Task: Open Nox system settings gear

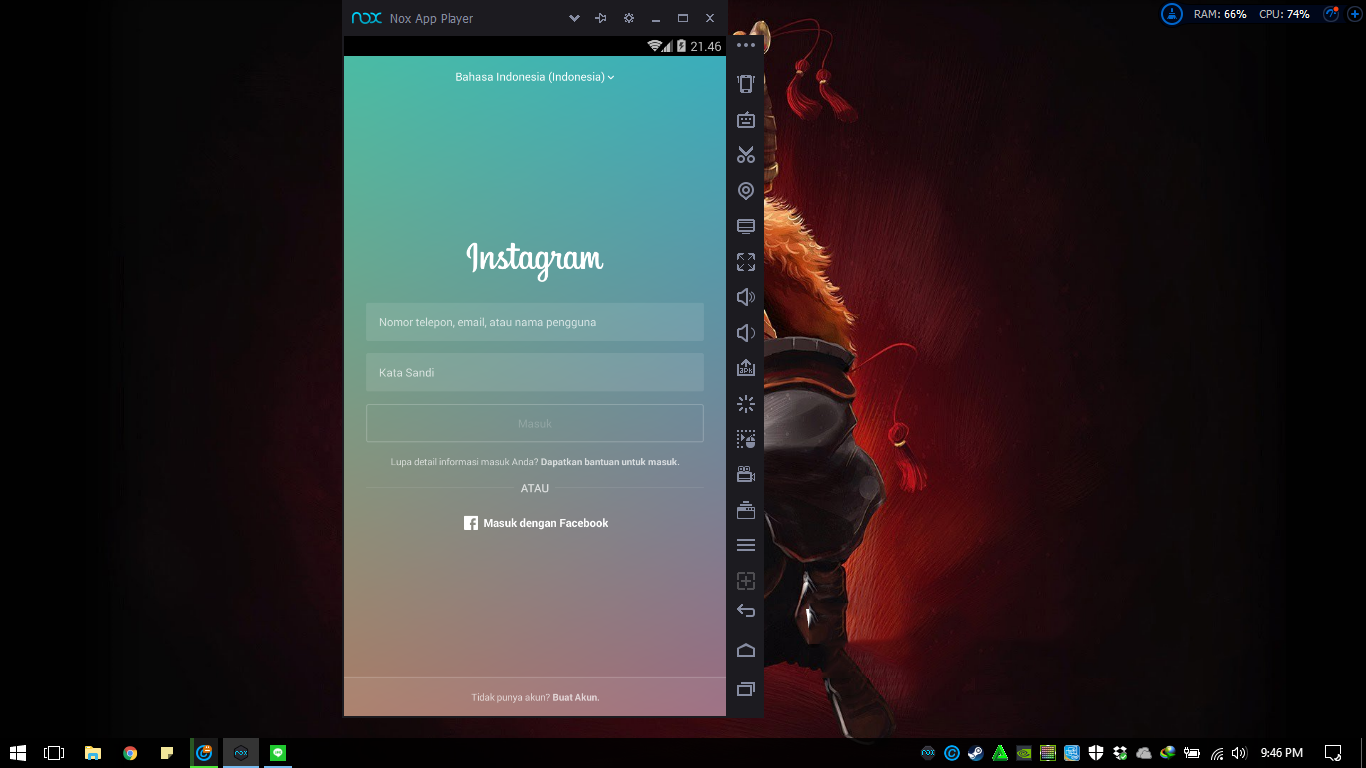Action: (x=628, y=18)
